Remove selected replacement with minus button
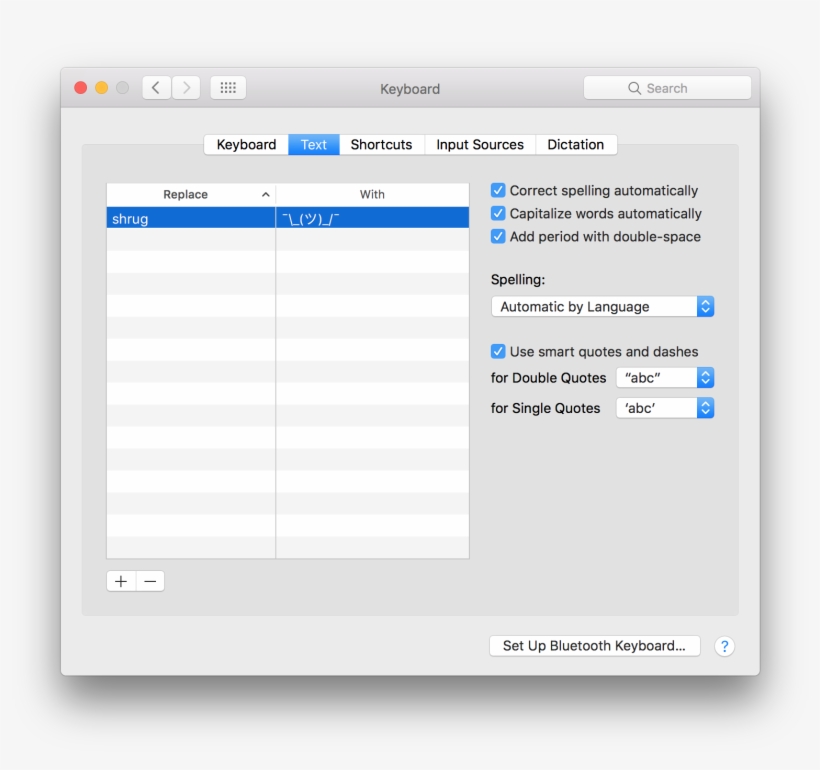The width and height of the screenshot is (820, 770). tap(150, 580)
